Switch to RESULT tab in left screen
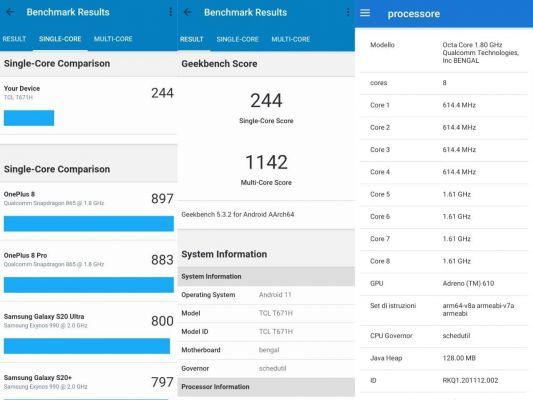The width and height of the screenshot is (533, 400). 14,39
